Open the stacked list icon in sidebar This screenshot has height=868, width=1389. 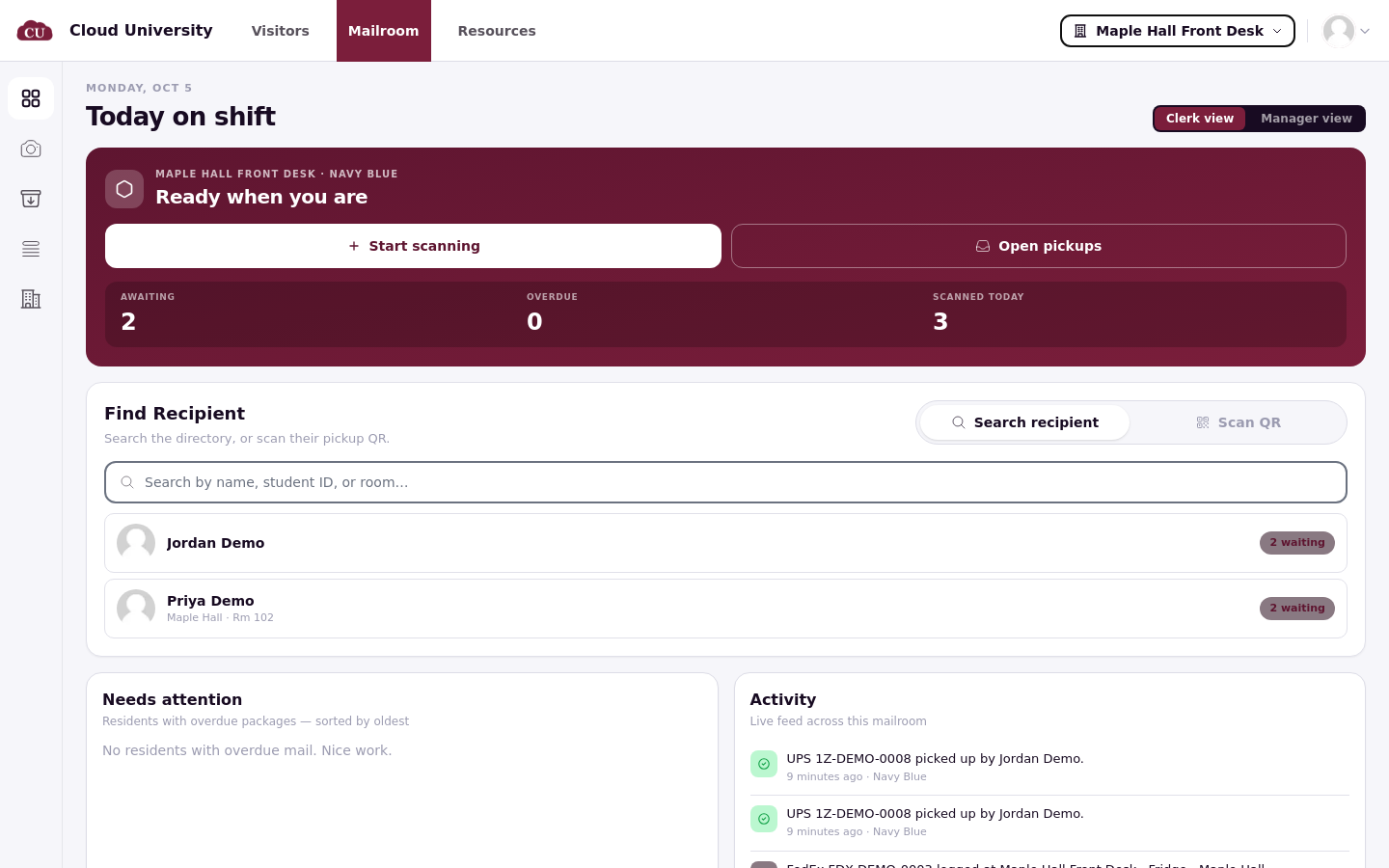pos(31,249)
